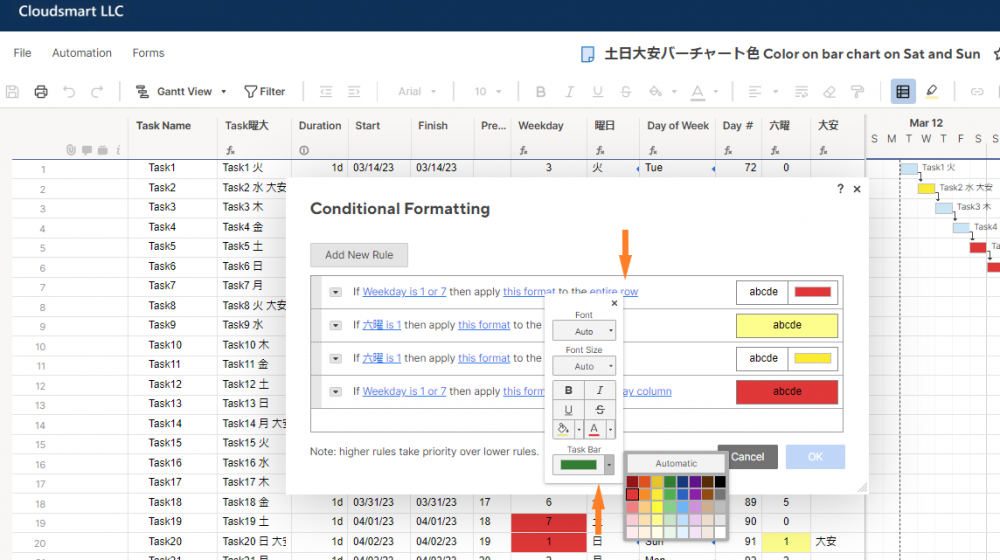Image resolution: width=1000 pixels, height=560 pixels.
Task: Click the fill color bucket icon in popup
Action: [x=563, y=430]
